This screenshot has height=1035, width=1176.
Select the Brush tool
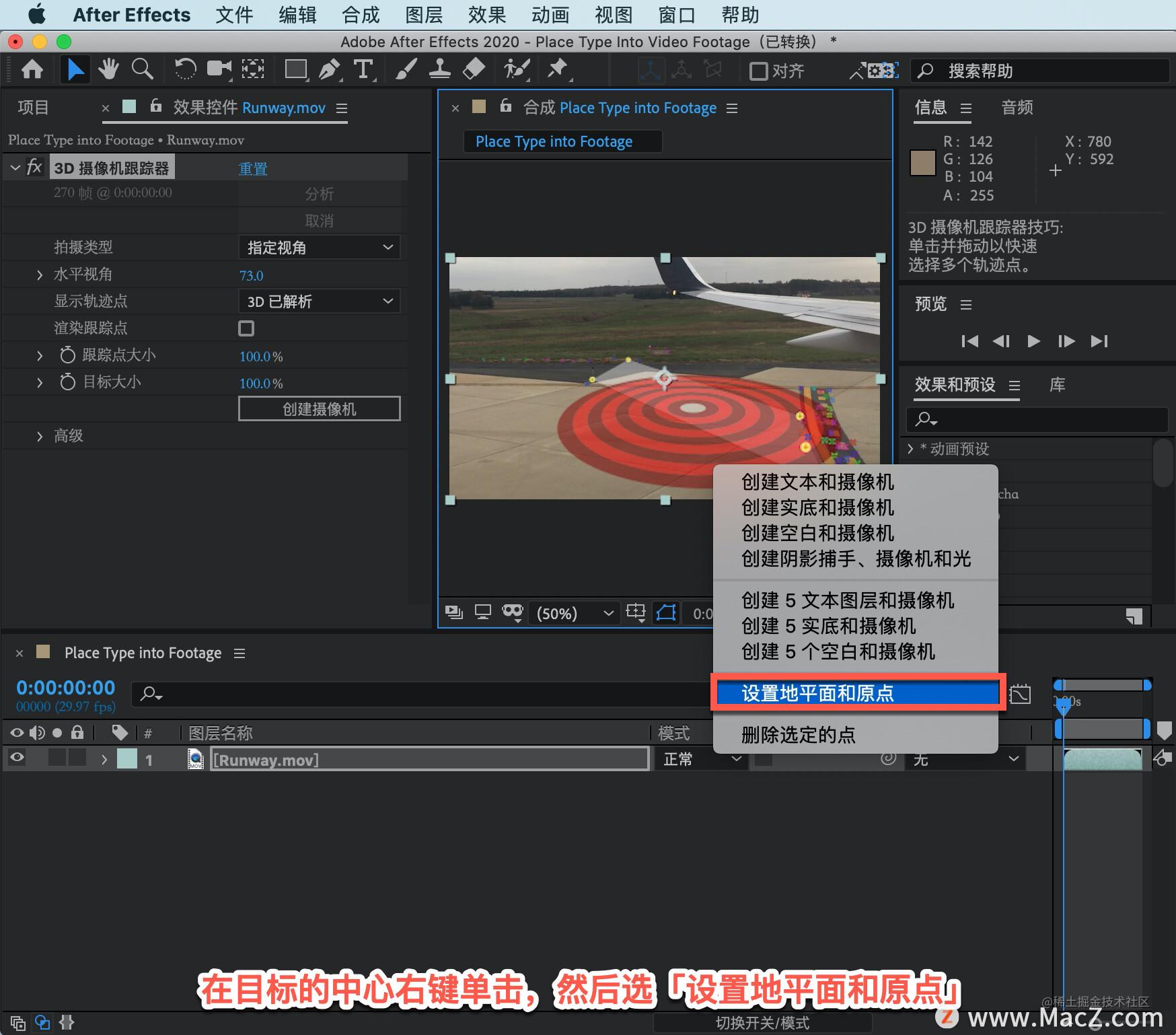(x=406, y=69)
